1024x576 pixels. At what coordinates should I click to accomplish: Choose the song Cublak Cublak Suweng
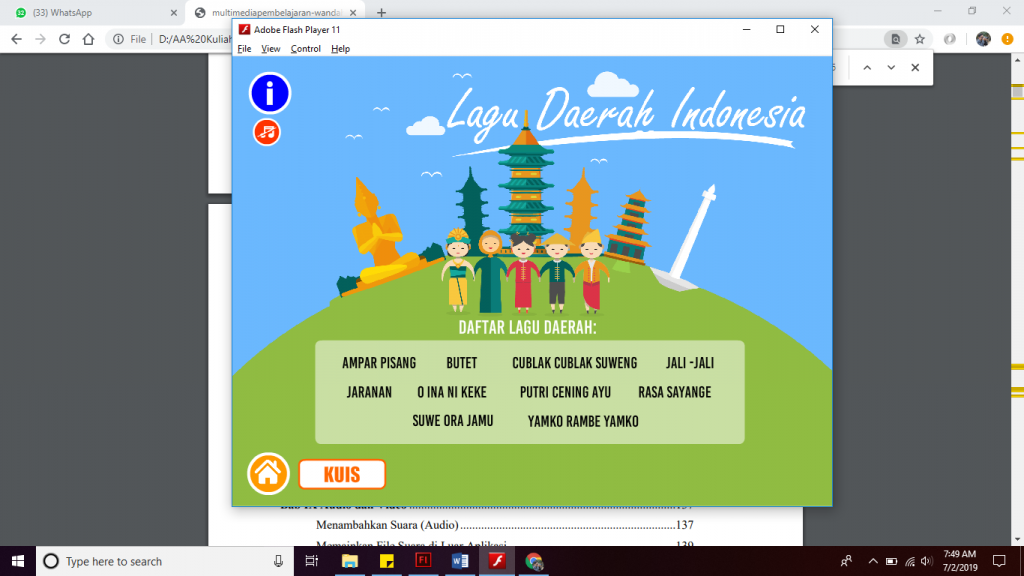574,363
